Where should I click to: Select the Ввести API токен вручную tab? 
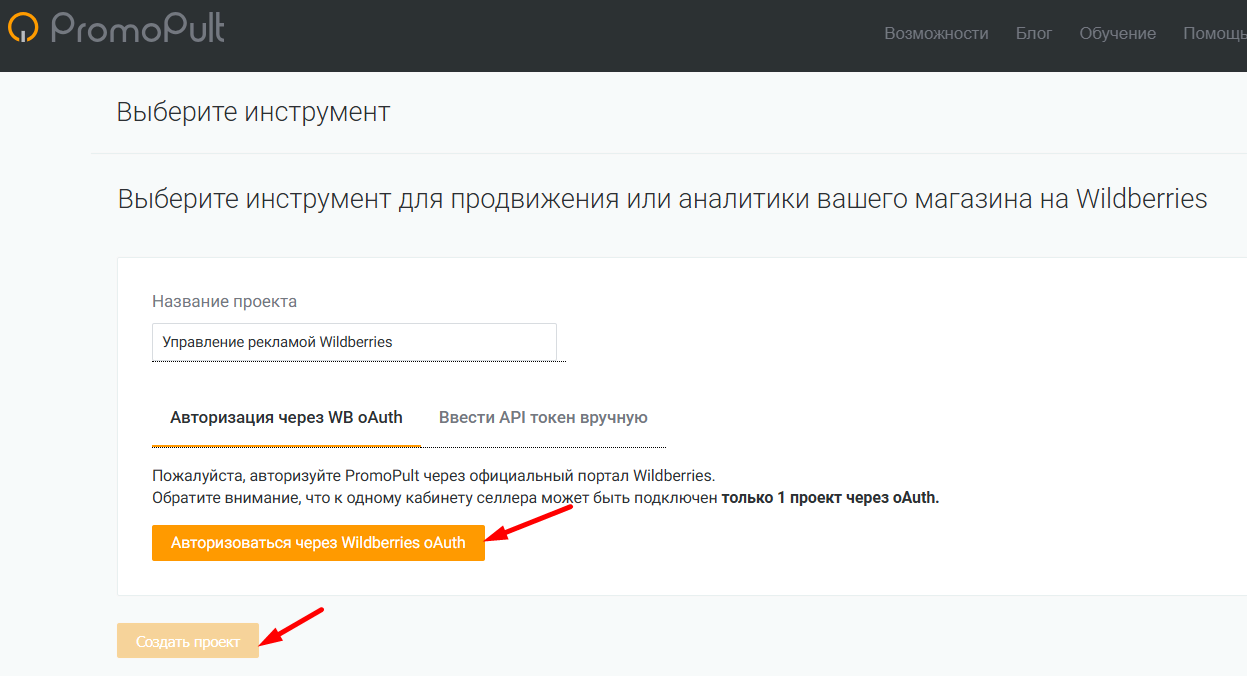click(x=543, y=417)
